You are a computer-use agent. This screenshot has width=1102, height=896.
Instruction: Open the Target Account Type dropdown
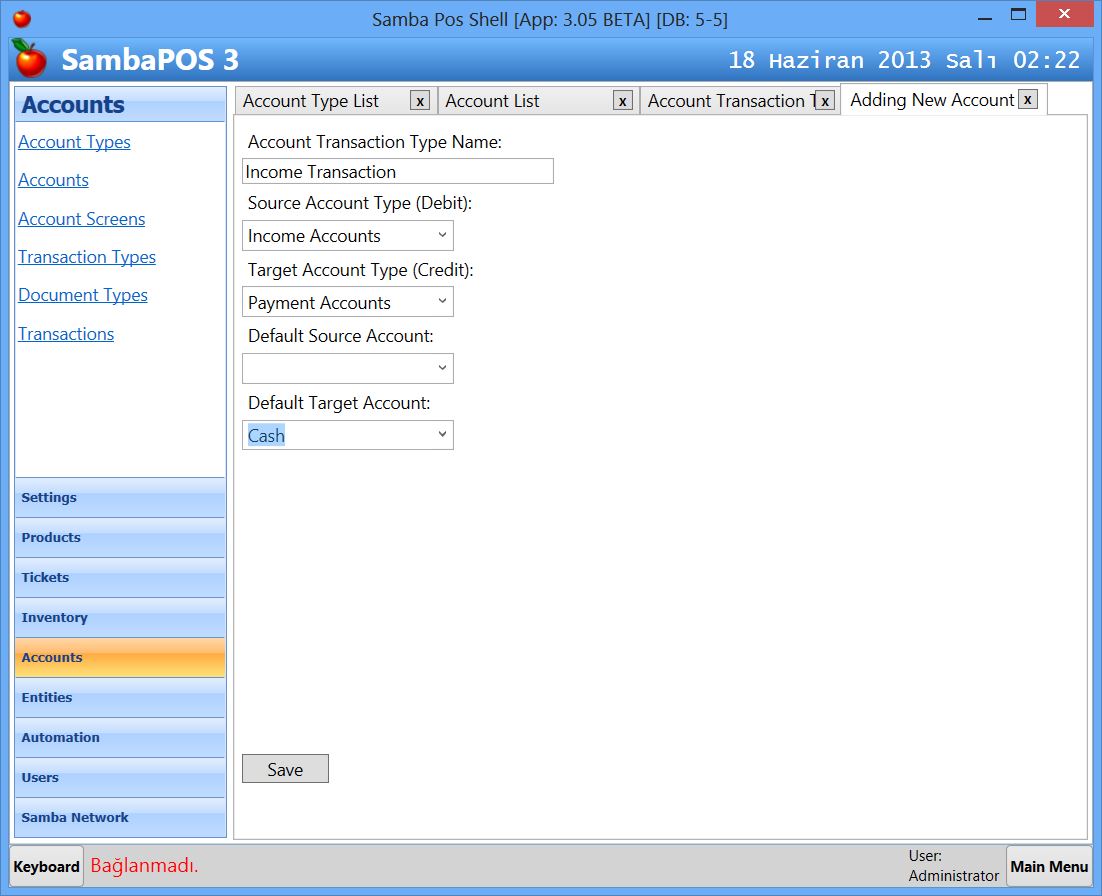click(x=442, y=301)
